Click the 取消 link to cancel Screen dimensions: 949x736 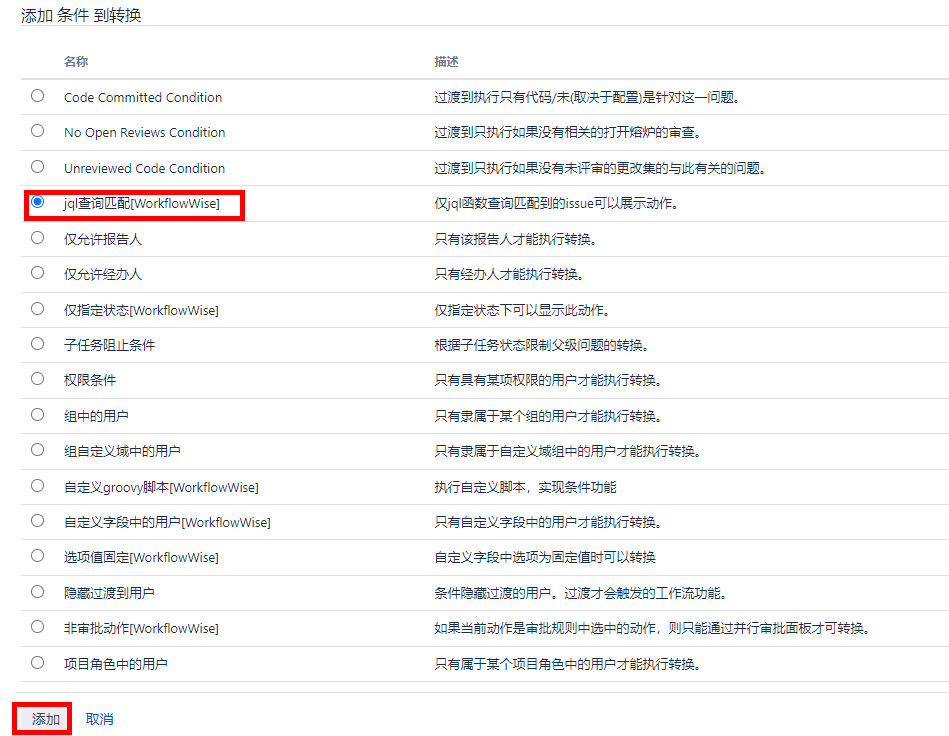click(99, 719)
